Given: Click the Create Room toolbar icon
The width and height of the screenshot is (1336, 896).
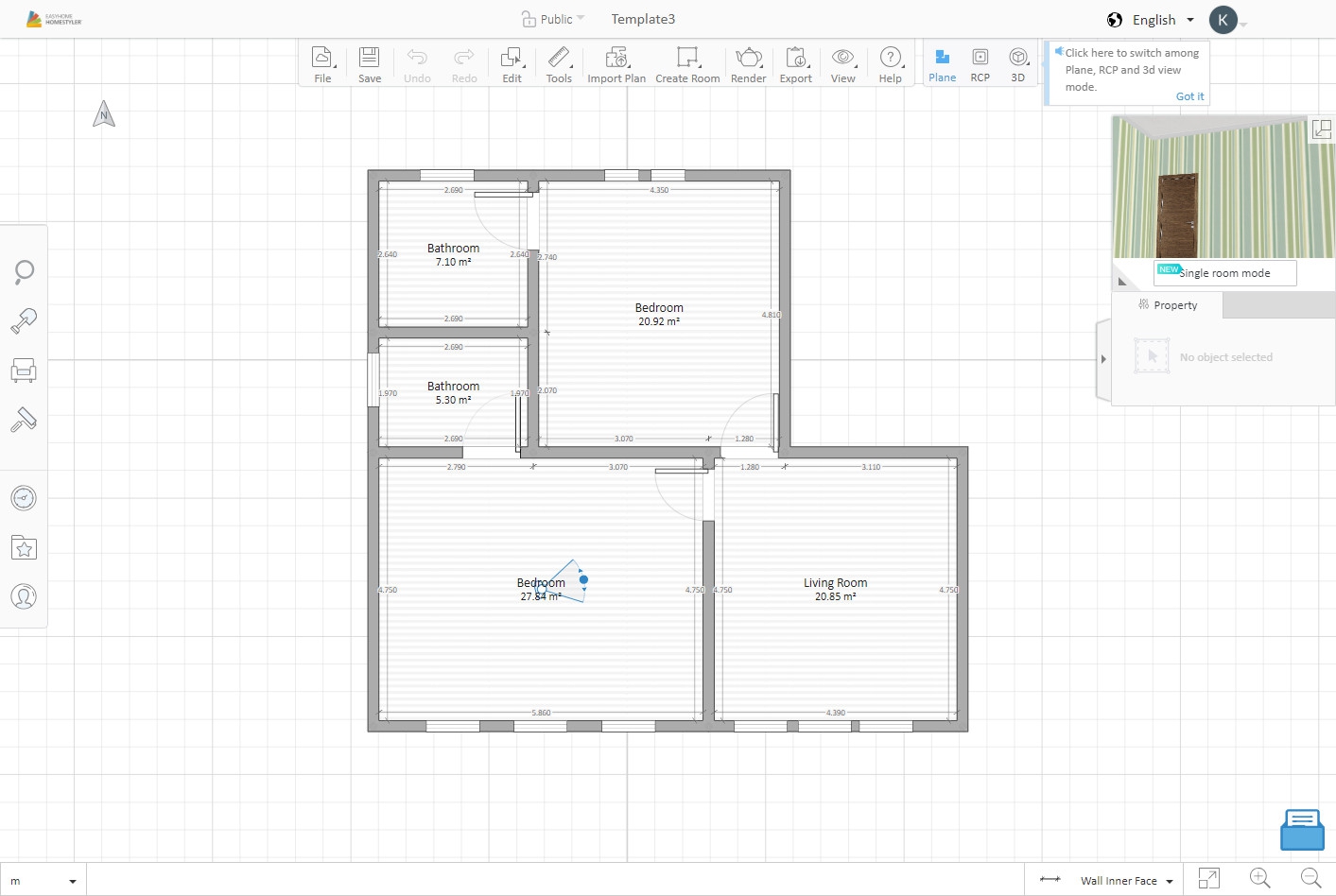Looking at the screenshot, I should 687,64.
